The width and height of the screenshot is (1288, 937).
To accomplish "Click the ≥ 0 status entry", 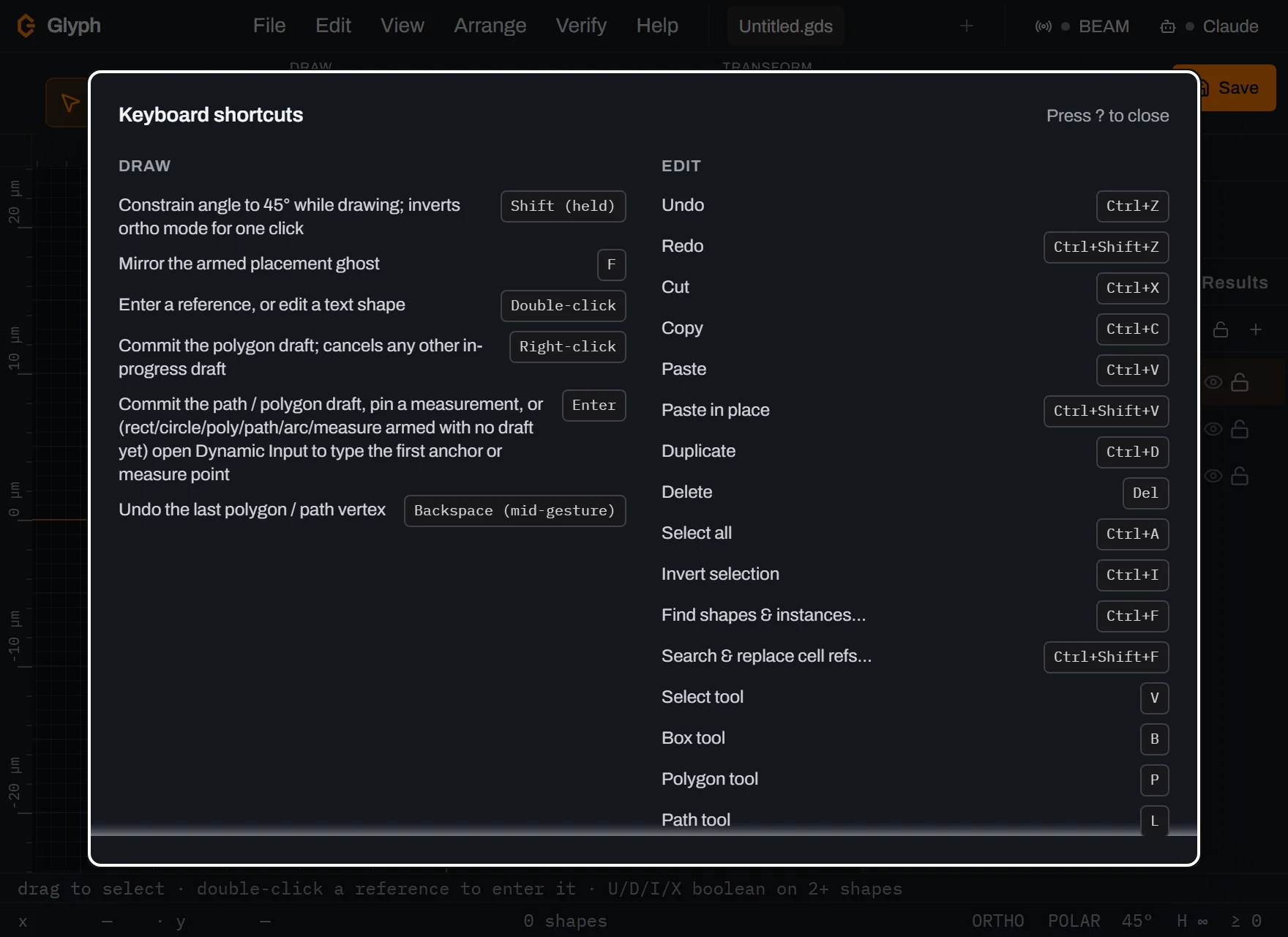I will coord(1246,921).
